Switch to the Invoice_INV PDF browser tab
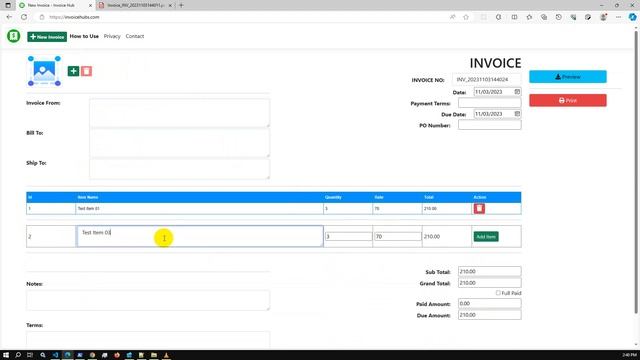 [x=136, y=5]
